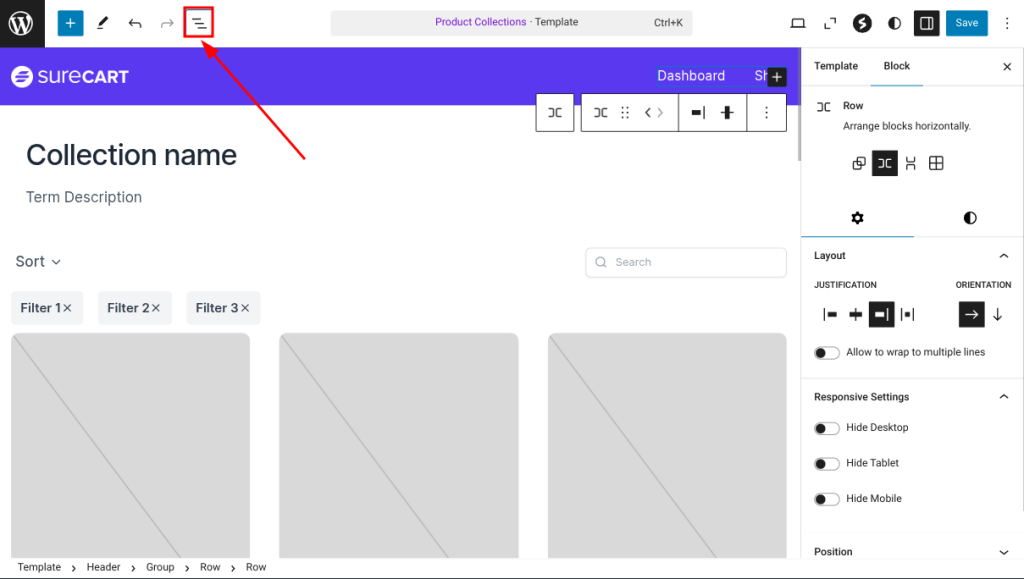This screenshot has width=1024, height=579.
Task: Collapse the Layout panel
Action: click(x=1004, y=256)
